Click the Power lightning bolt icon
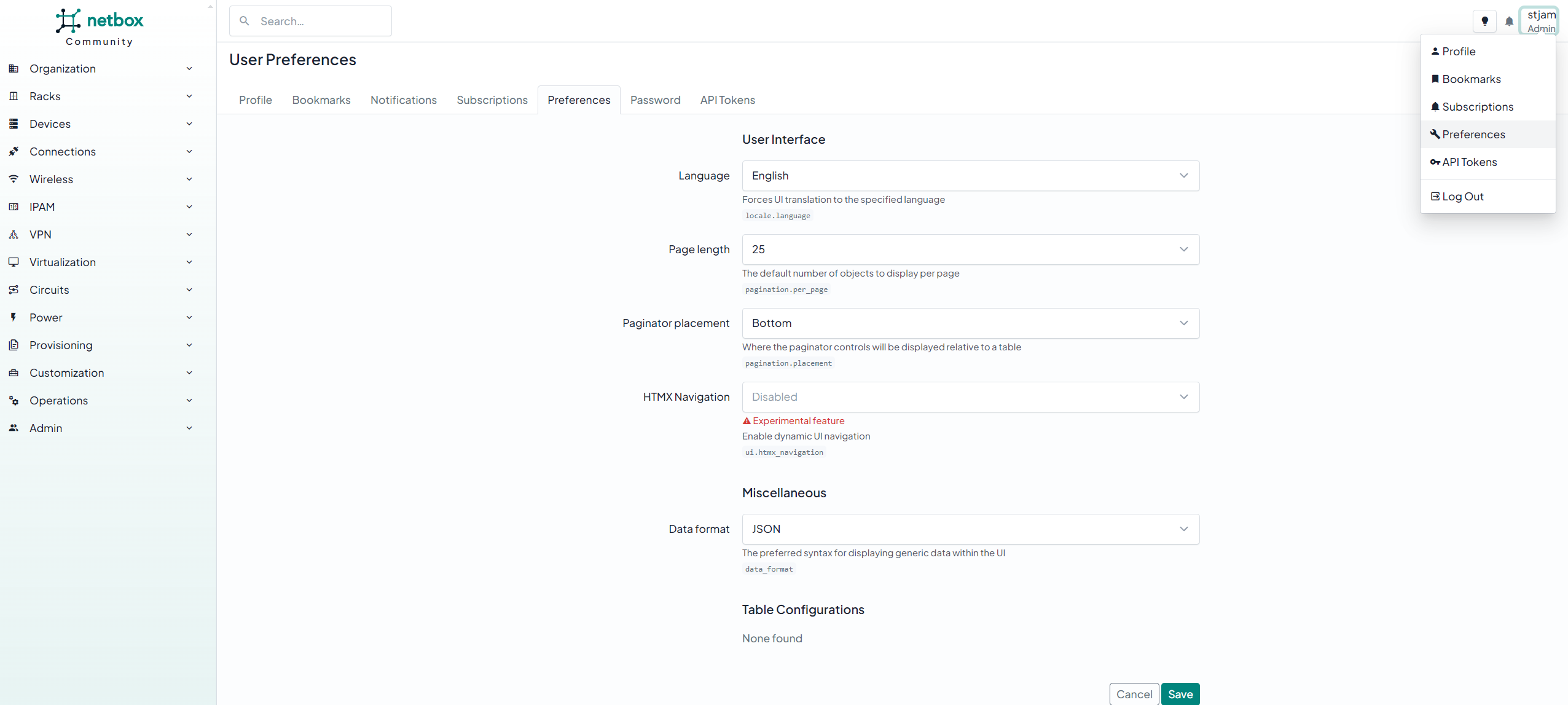Image resolution: width=1568 pixels, height=705 pixels. tap(14, 317)
